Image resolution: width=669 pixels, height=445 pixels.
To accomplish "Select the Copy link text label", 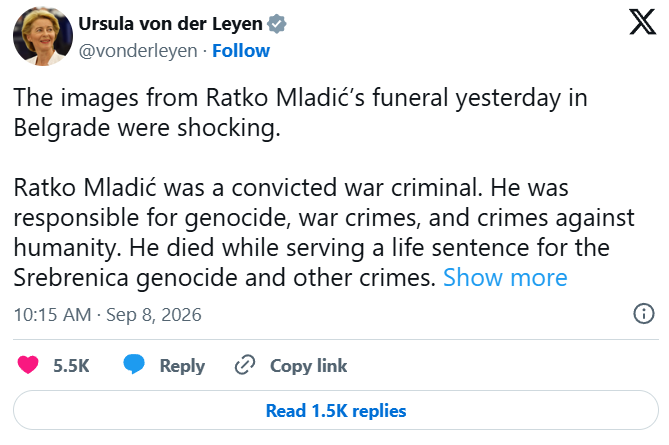I will 308,366.
